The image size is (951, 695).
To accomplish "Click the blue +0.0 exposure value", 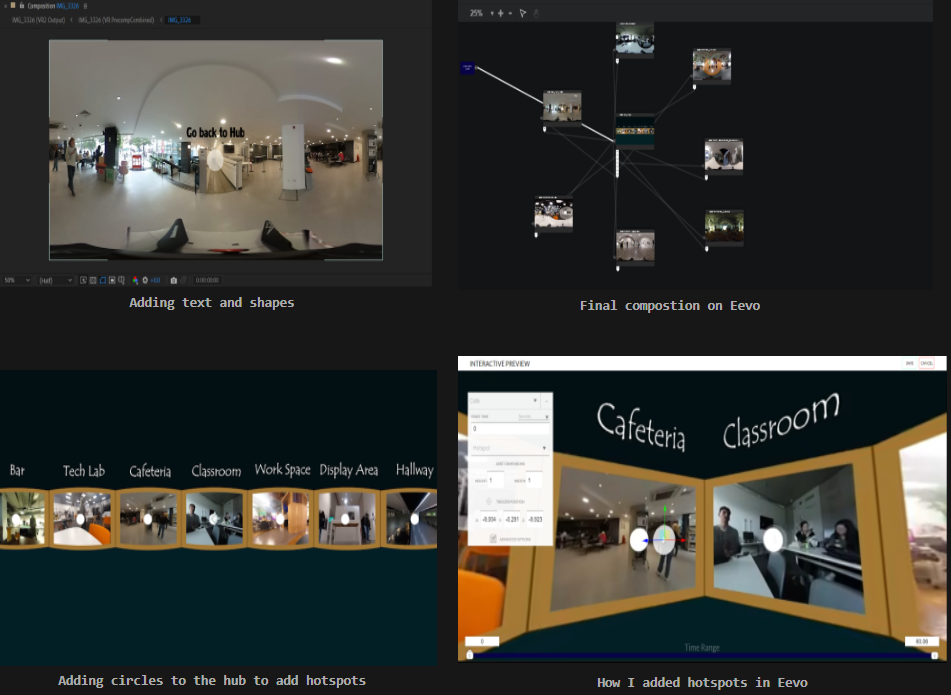I will [x=155, y=280].
